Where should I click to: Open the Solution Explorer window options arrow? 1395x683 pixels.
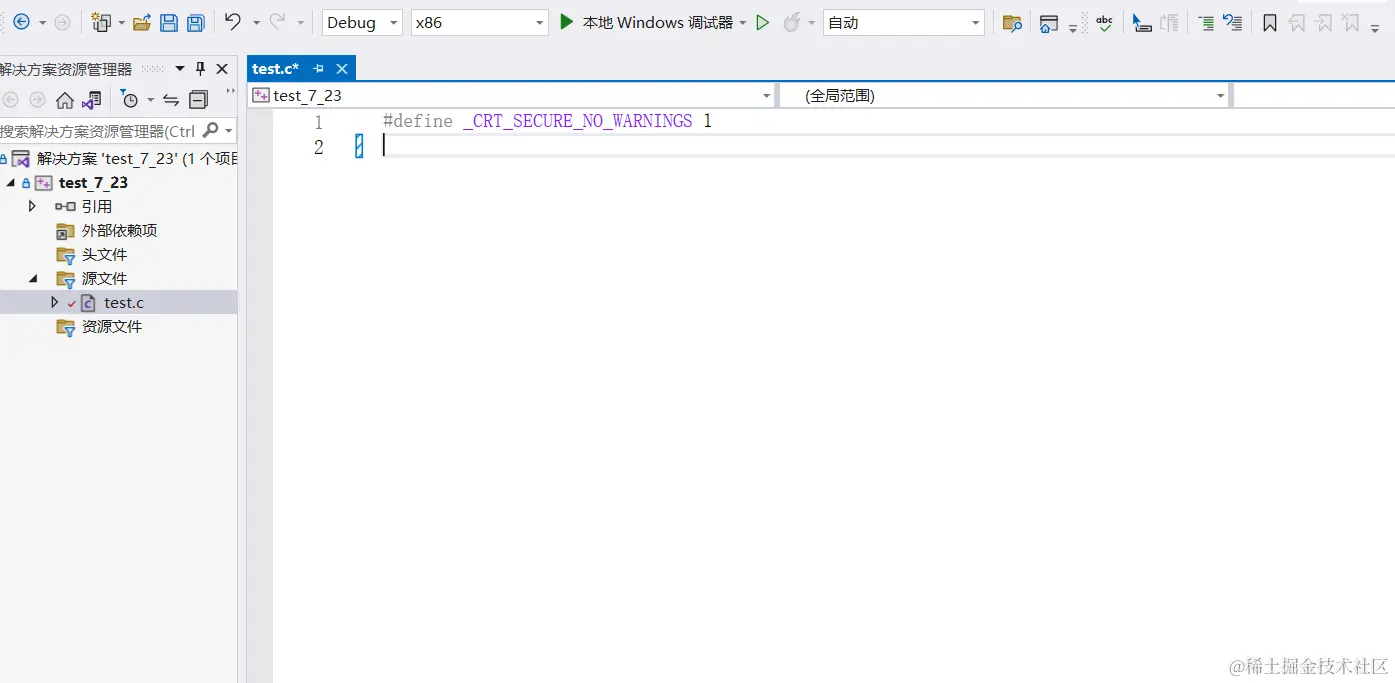pos(180,69)
